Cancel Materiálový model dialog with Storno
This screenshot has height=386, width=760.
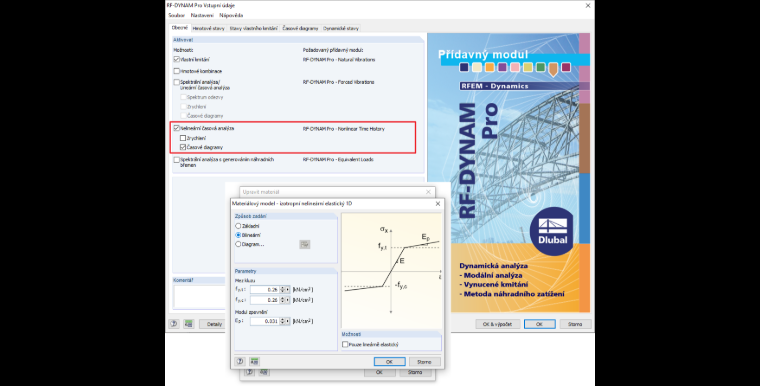tap(424, 362)
